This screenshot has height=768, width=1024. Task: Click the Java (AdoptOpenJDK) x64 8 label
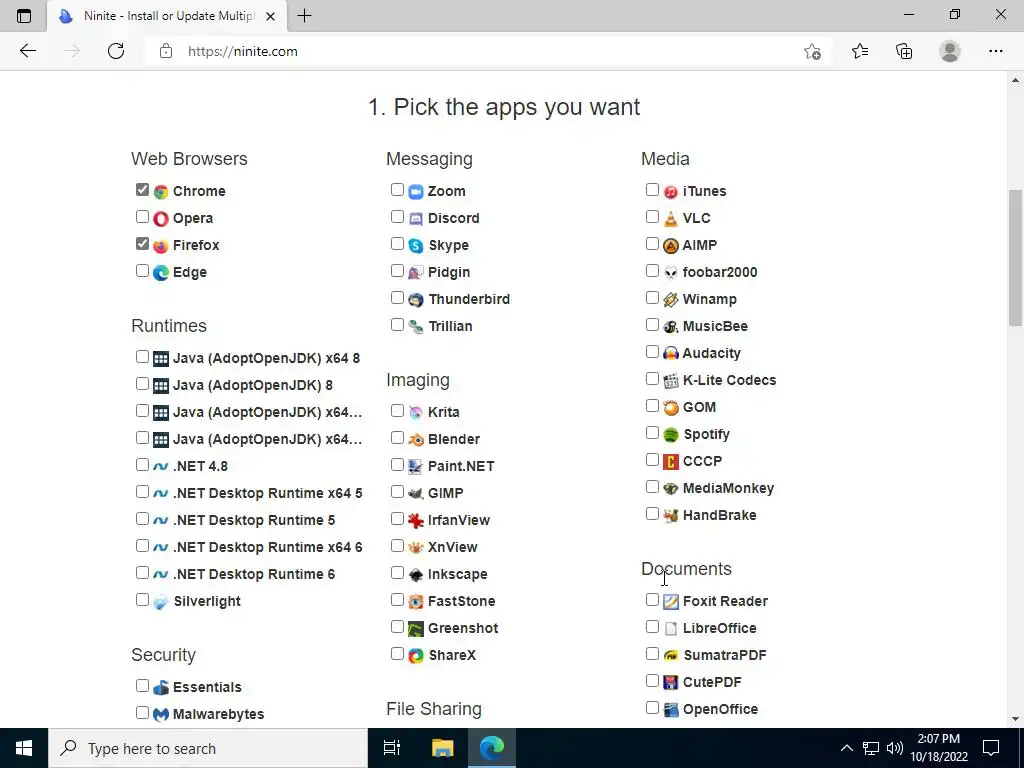pos(266,359)
